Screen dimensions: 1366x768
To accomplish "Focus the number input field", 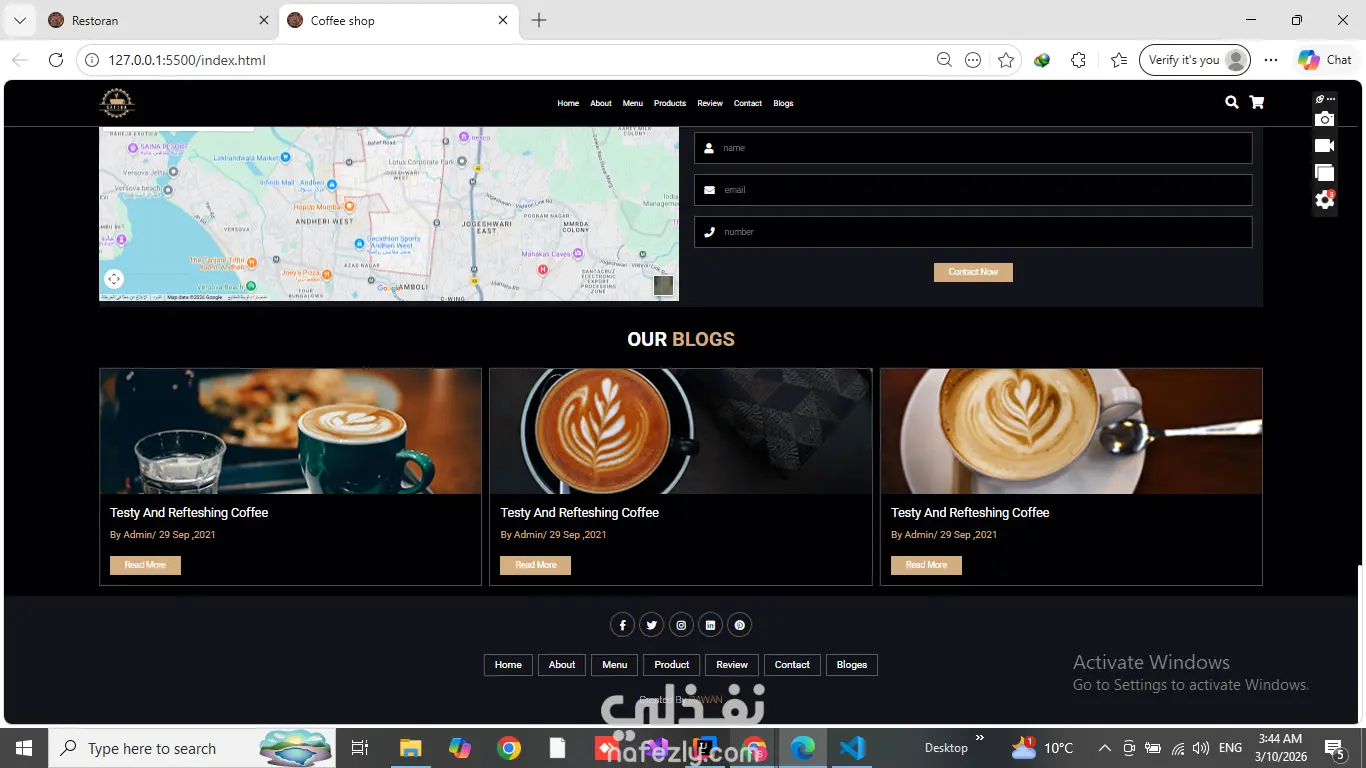I will [973, 232].
